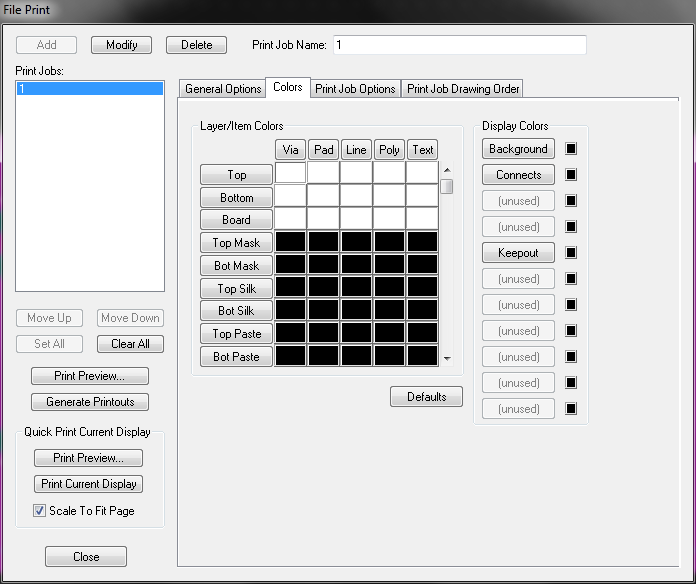Toggle Scale To Fit Page checkbox
696x584 pixels.
point(40,511)
